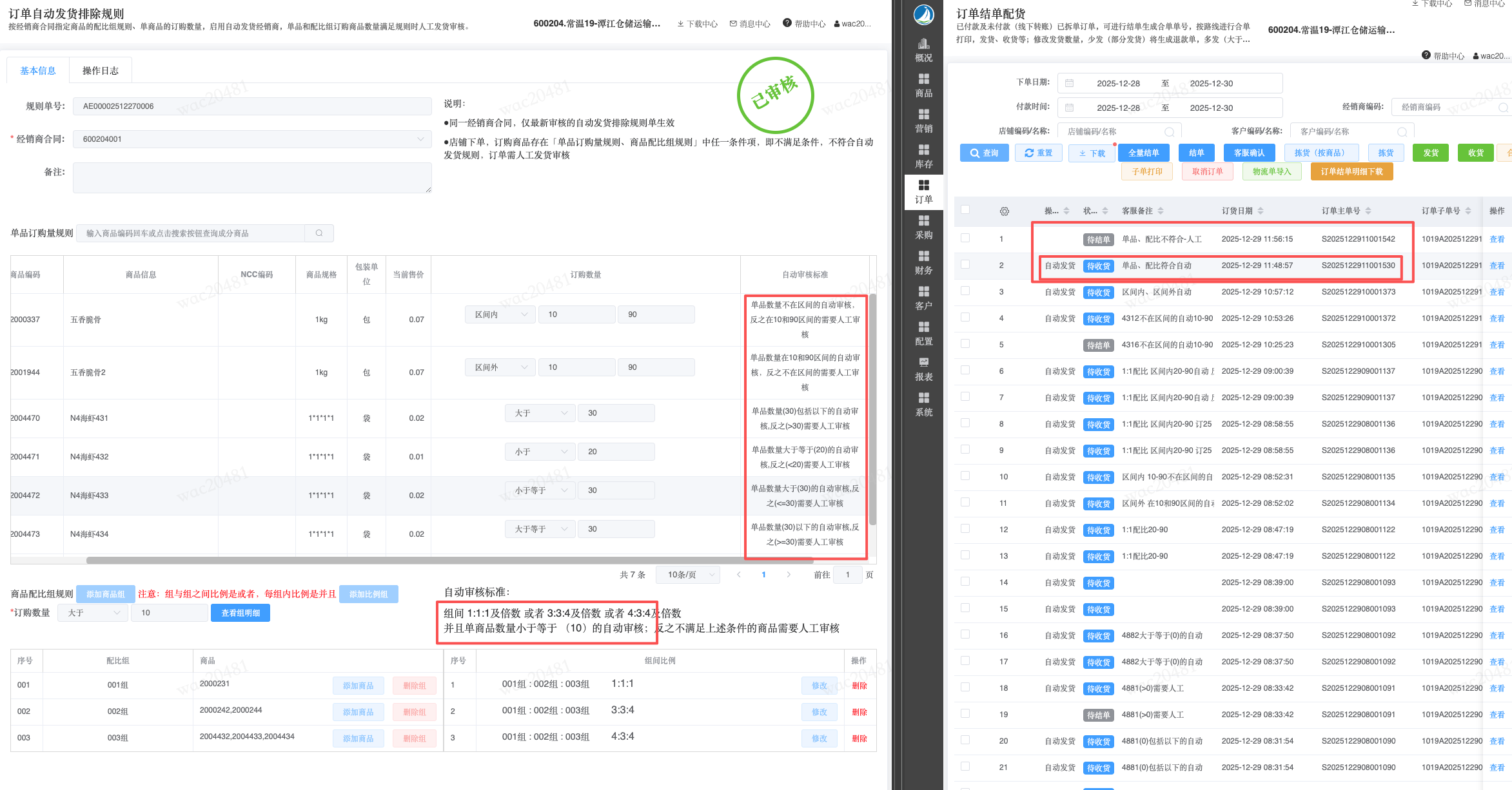Expand the 经销商合同 dropdown showing 600204001

tap(252, 139)
